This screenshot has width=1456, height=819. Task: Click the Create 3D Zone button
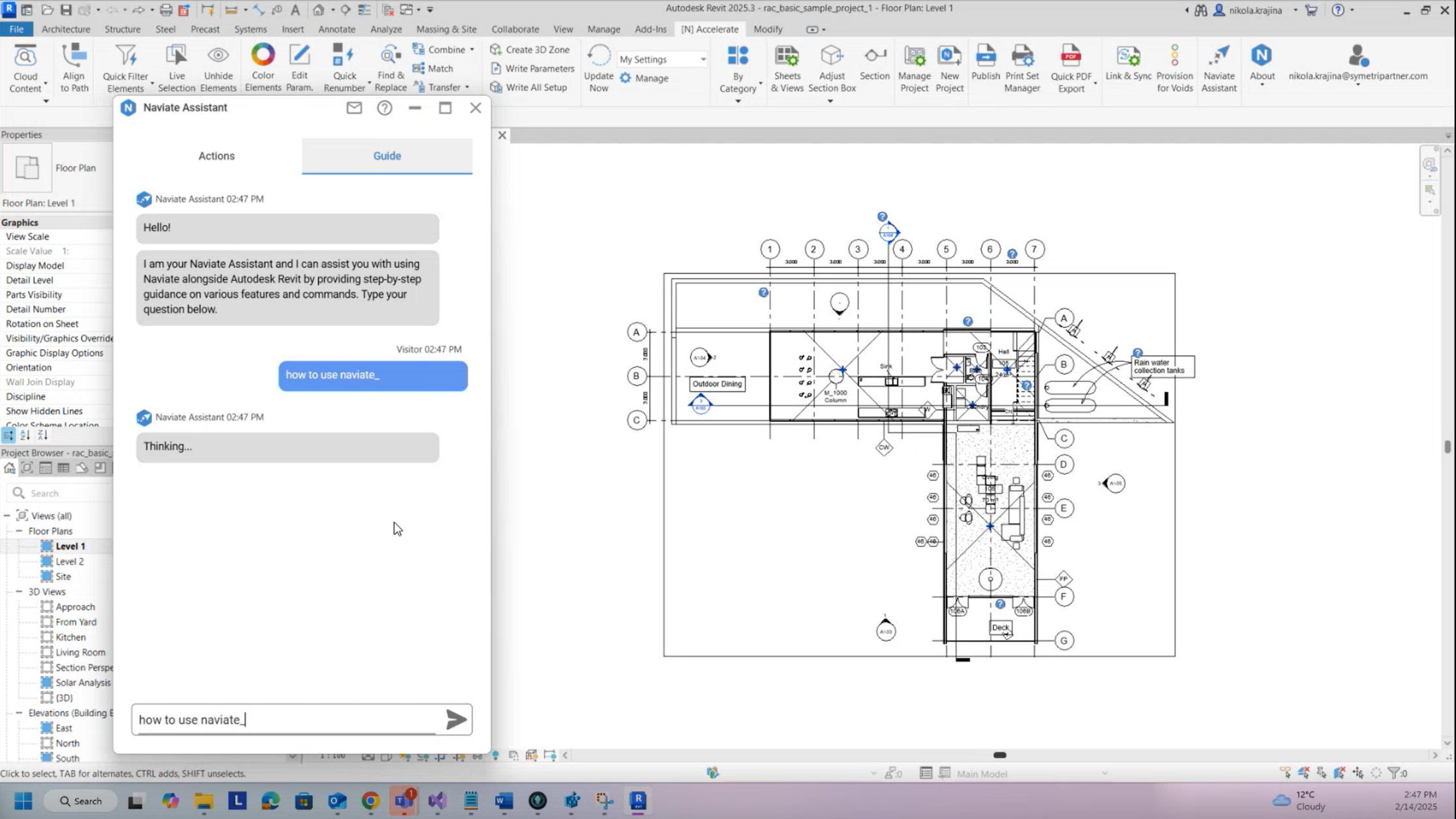[x=530, y=50]
